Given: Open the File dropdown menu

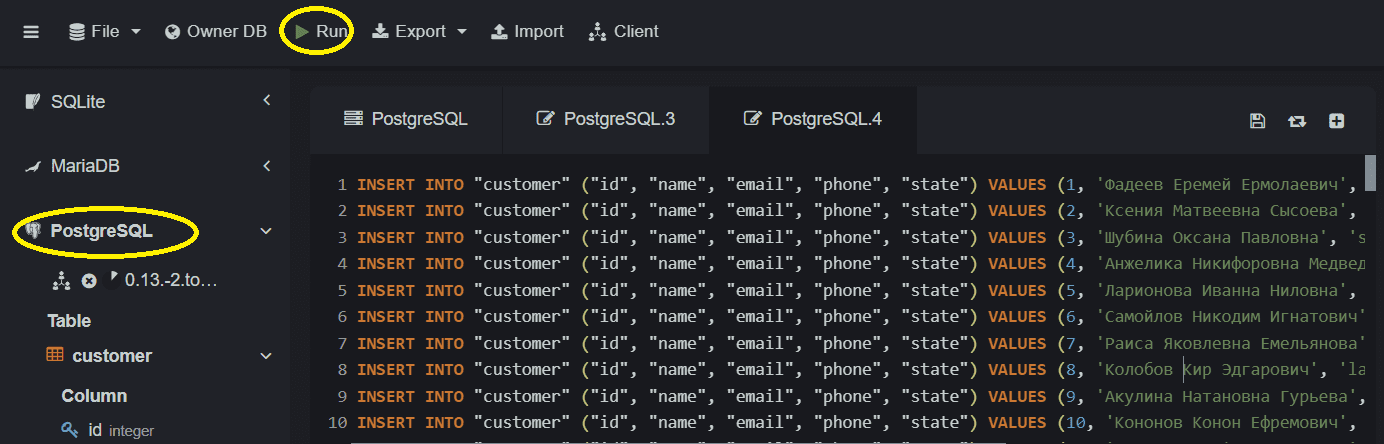Looking at the screenshot, I should point(105,32).
